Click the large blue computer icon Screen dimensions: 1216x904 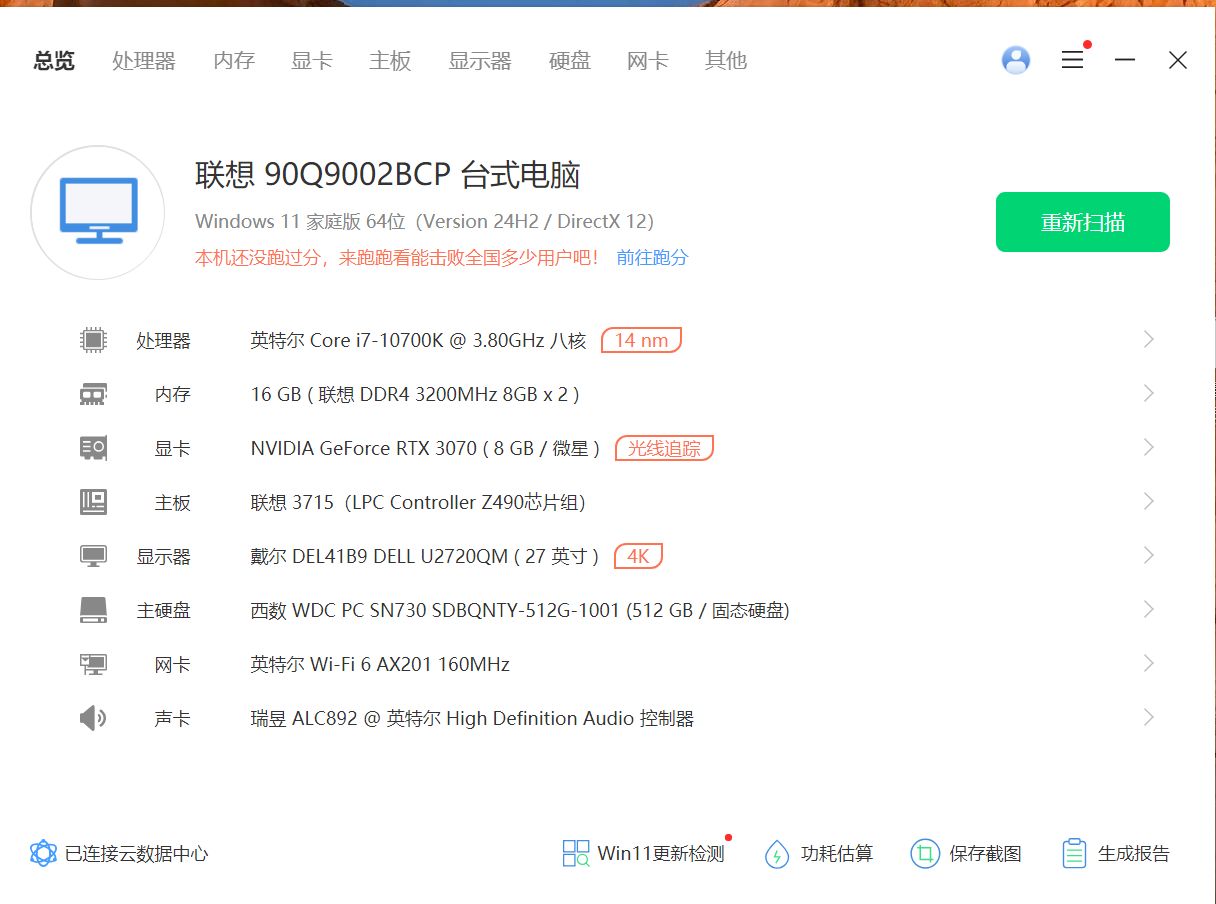click(98, 211)
